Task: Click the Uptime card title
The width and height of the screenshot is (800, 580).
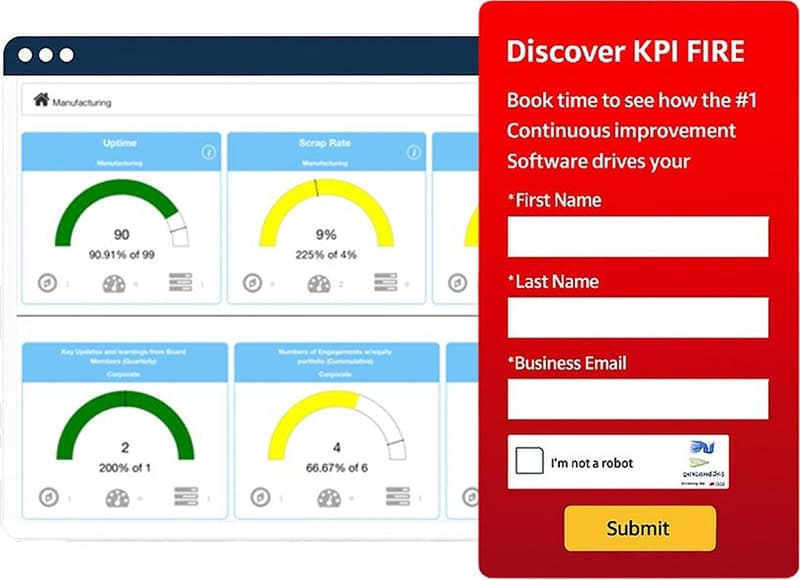Action: [x=119, y=143]
